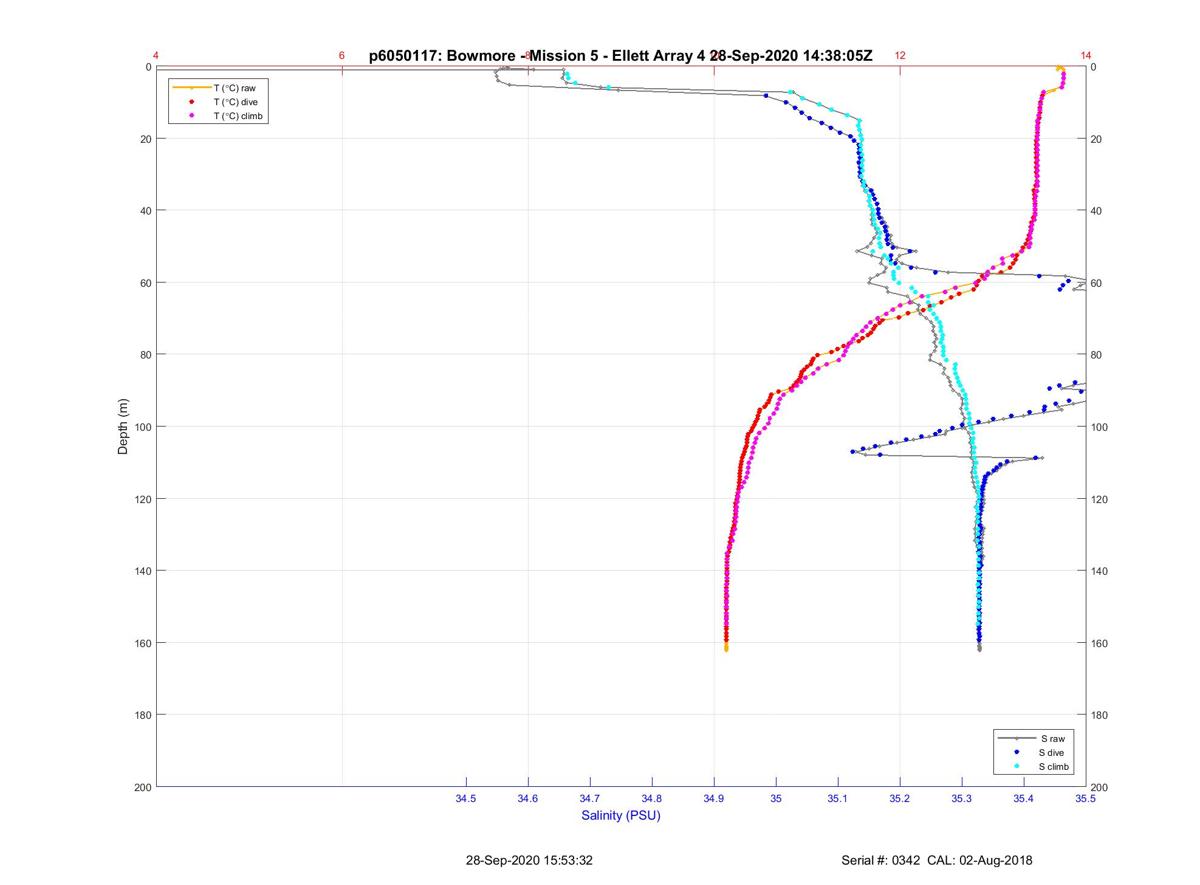The height and width of the screenshot is (885, 1200).
Task: Click the timestamp '28-Sep-2020 15:53:32'
Action: (x=529, y=860)
